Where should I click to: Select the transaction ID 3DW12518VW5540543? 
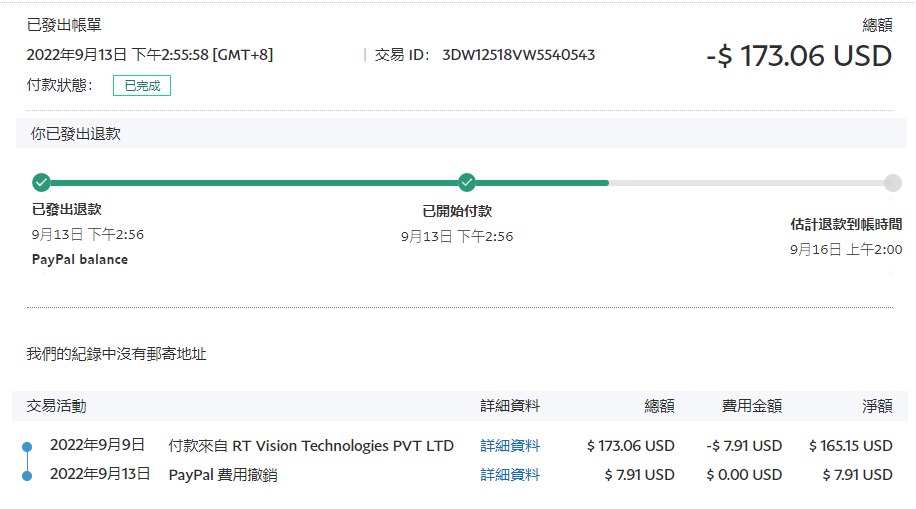[x=518, y=55]
